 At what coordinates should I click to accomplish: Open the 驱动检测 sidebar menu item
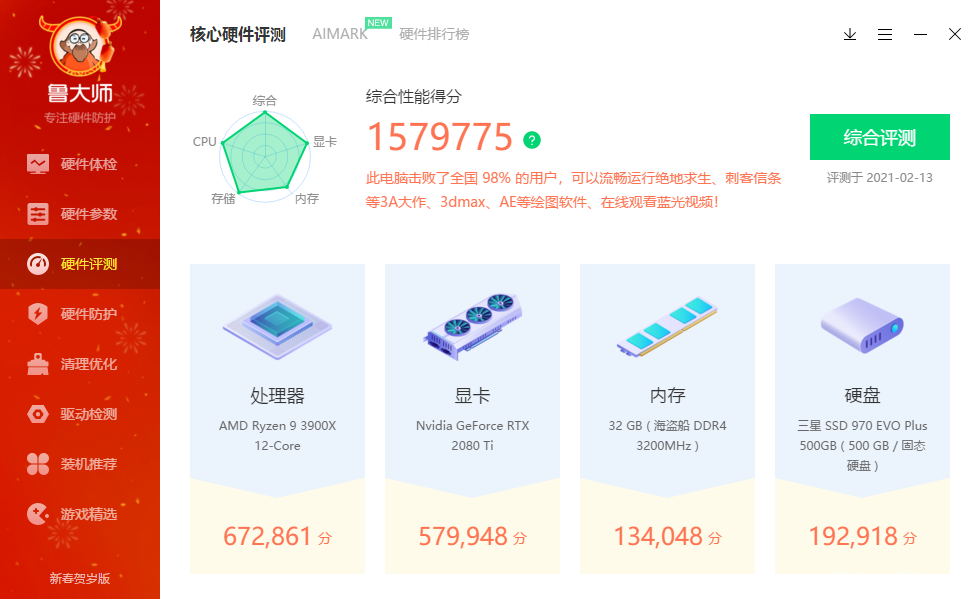tap(80, 413)
